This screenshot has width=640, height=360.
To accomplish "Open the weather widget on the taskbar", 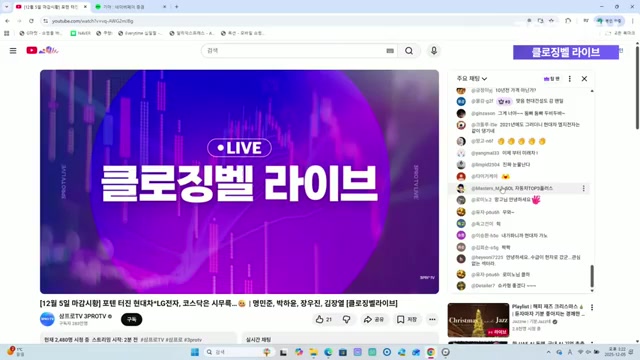I will click(16, 351).
